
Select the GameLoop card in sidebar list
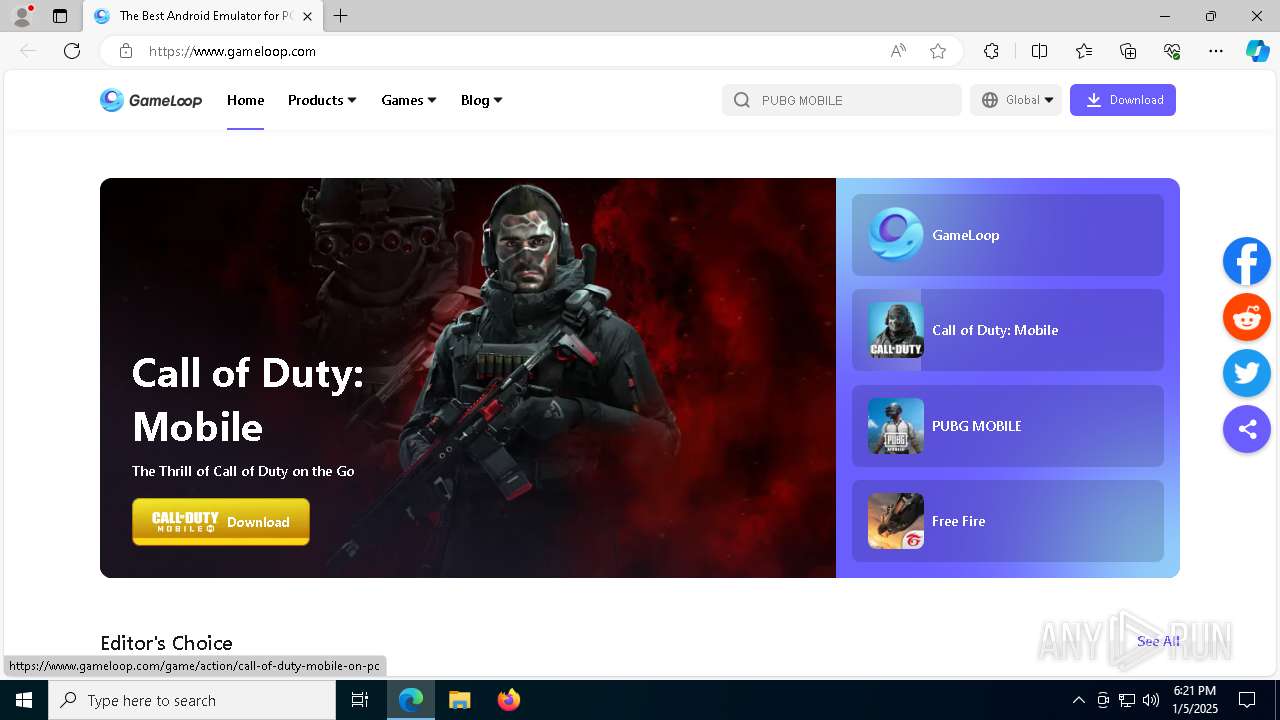pyautogui.click(x=1008, y=235)
